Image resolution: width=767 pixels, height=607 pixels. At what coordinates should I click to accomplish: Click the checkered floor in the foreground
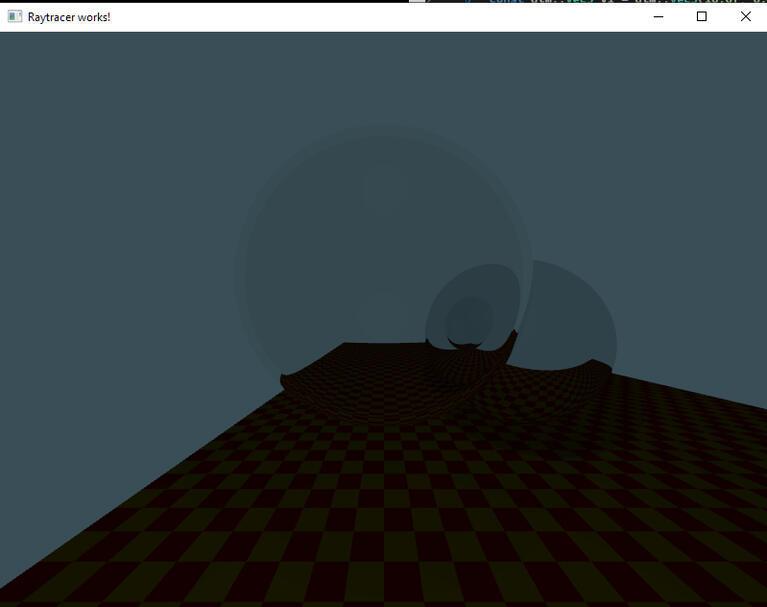(x=400, y=520)
